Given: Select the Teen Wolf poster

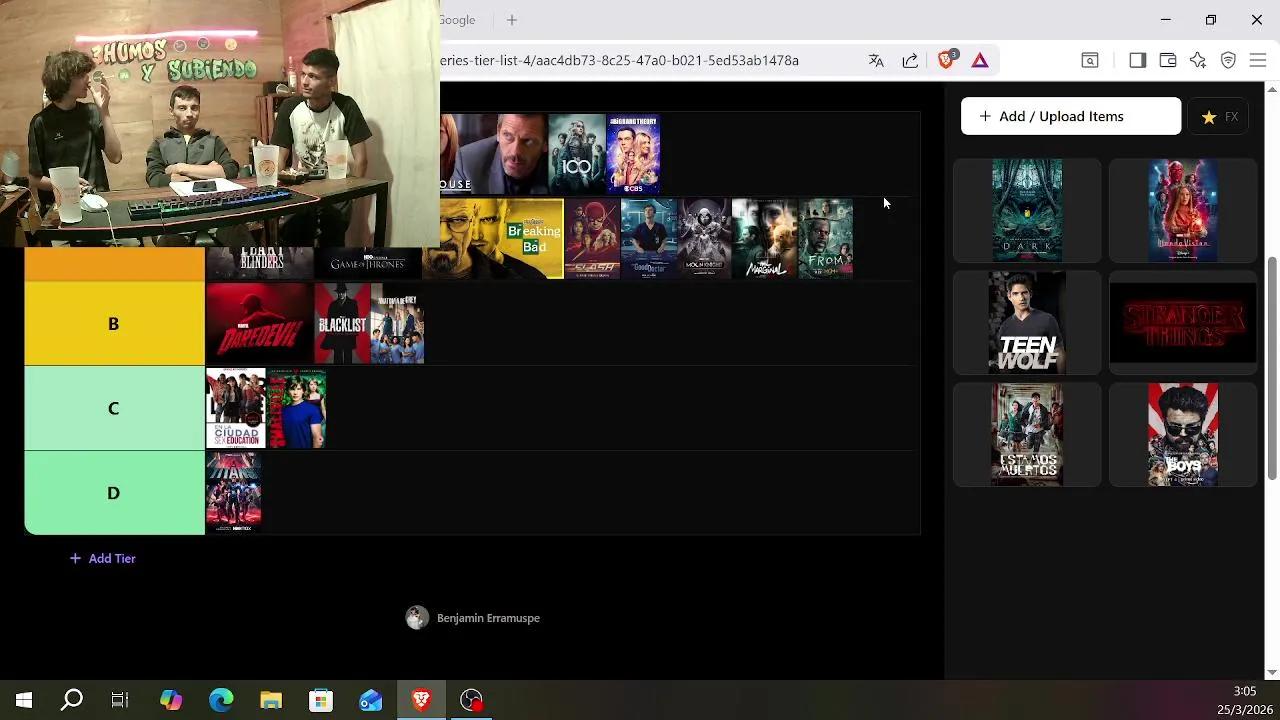Looking at the screenshot, I should (1027, 322).
